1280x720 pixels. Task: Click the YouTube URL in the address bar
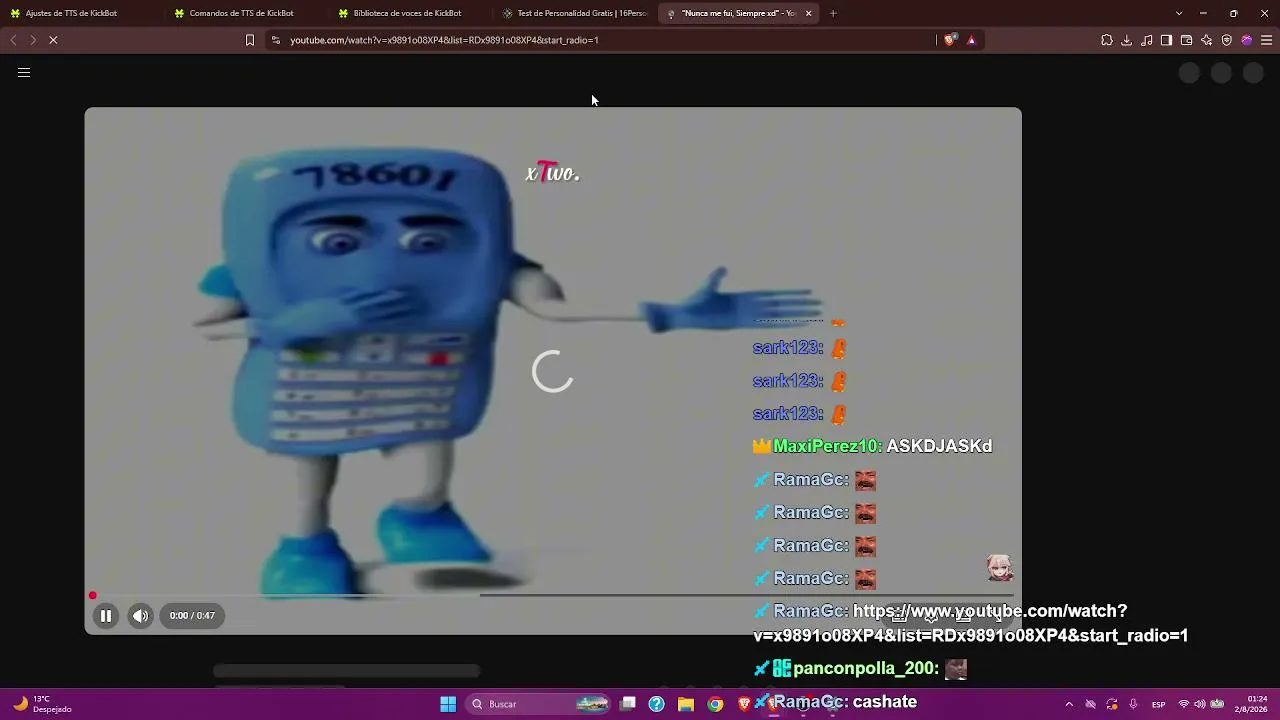pos(444,40)
